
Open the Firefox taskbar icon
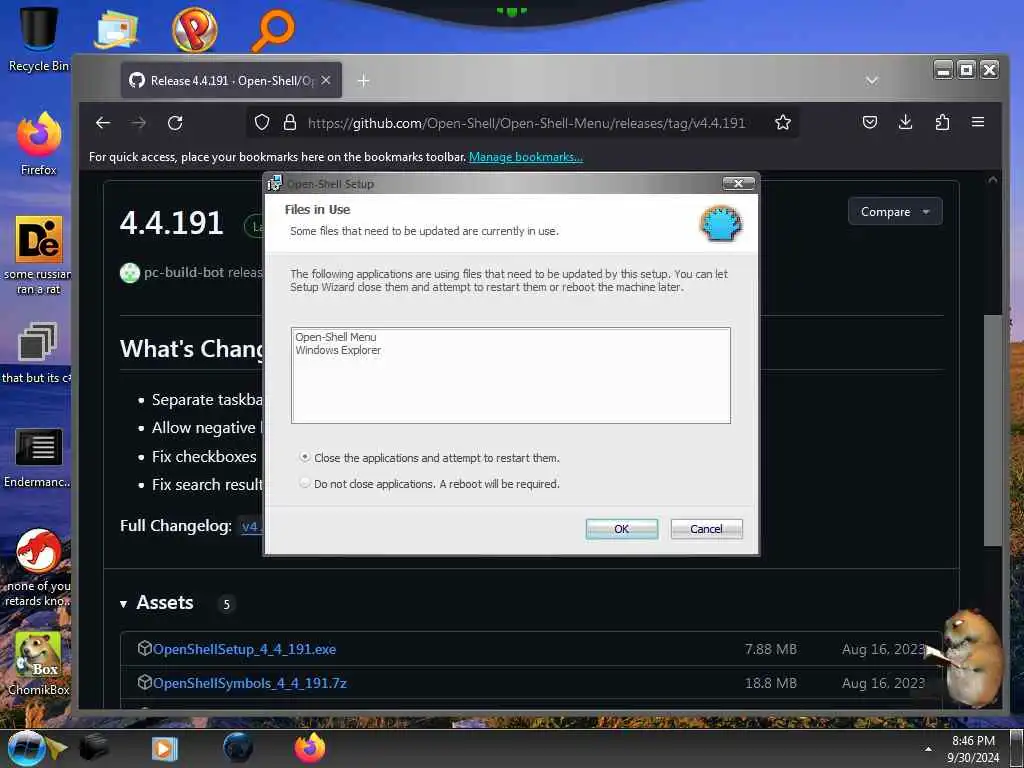tap(310, 748)
